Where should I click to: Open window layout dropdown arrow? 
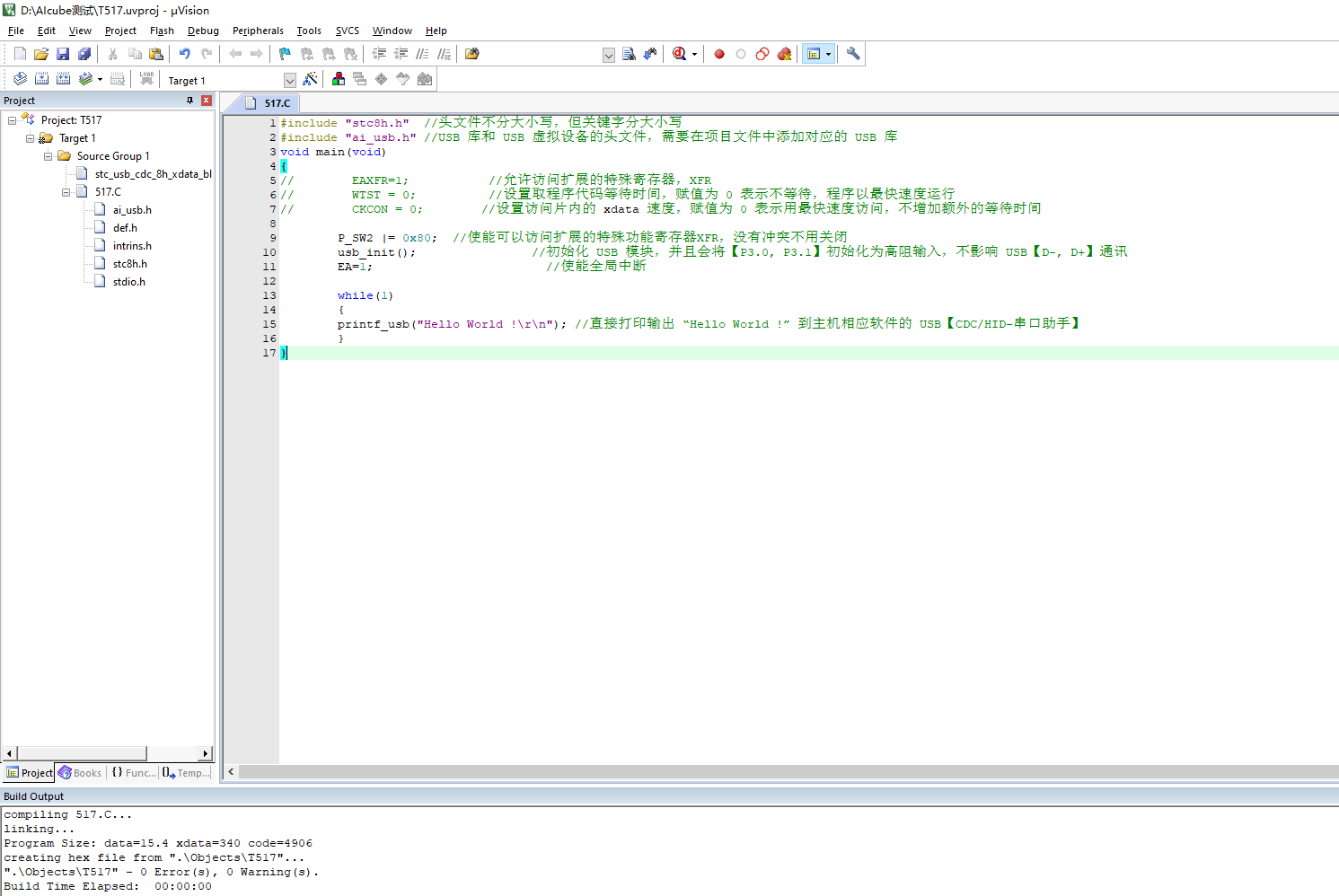point(828,54)
